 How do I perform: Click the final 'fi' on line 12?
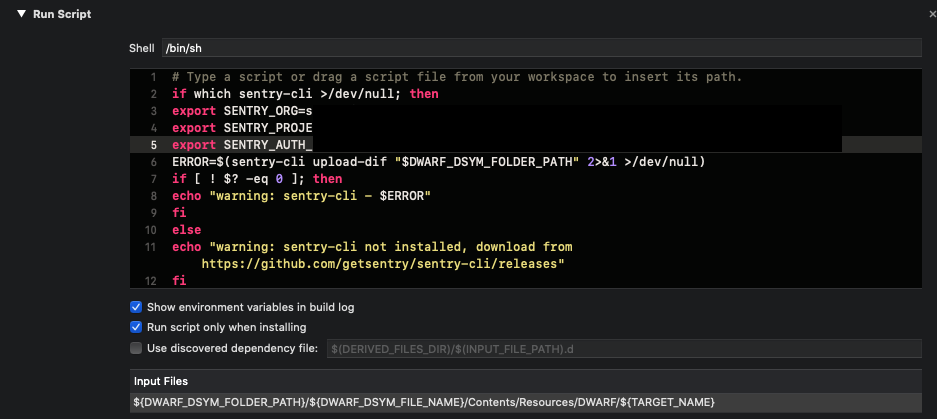coord(179,280)
